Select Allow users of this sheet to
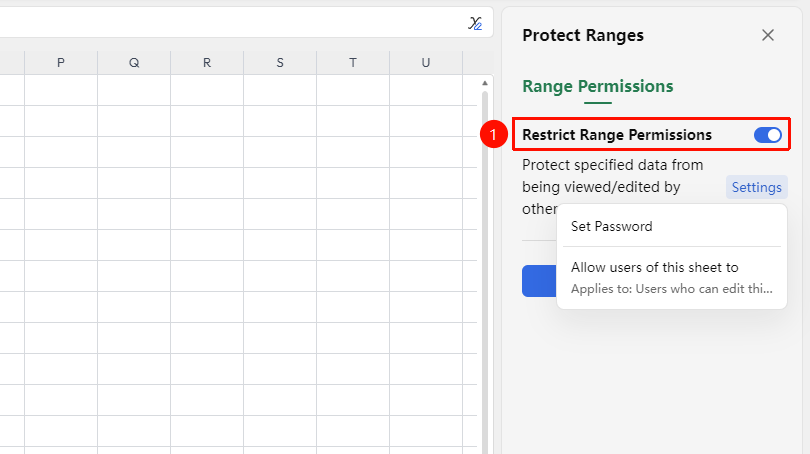The height and width of the screenshot is (454, 810). tap(672, 277)
